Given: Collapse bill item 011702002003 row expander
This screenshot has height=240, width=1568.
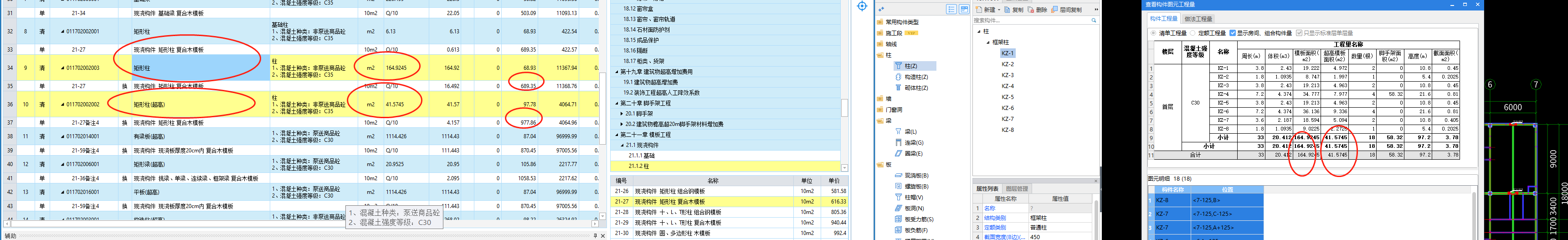Looking at the screenshot, I should (62, 68).
